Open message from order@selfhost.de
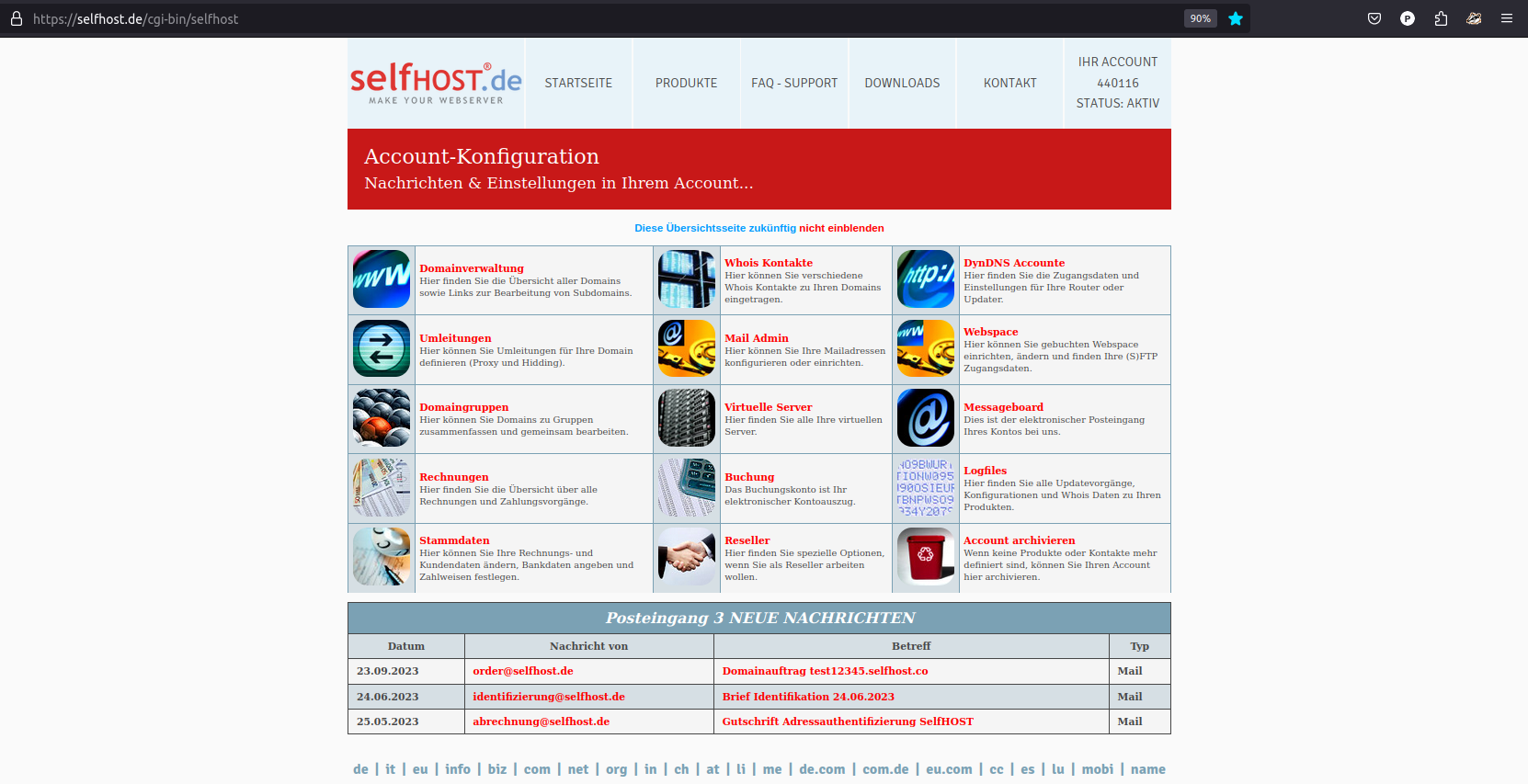 click(x=522, y=671)
